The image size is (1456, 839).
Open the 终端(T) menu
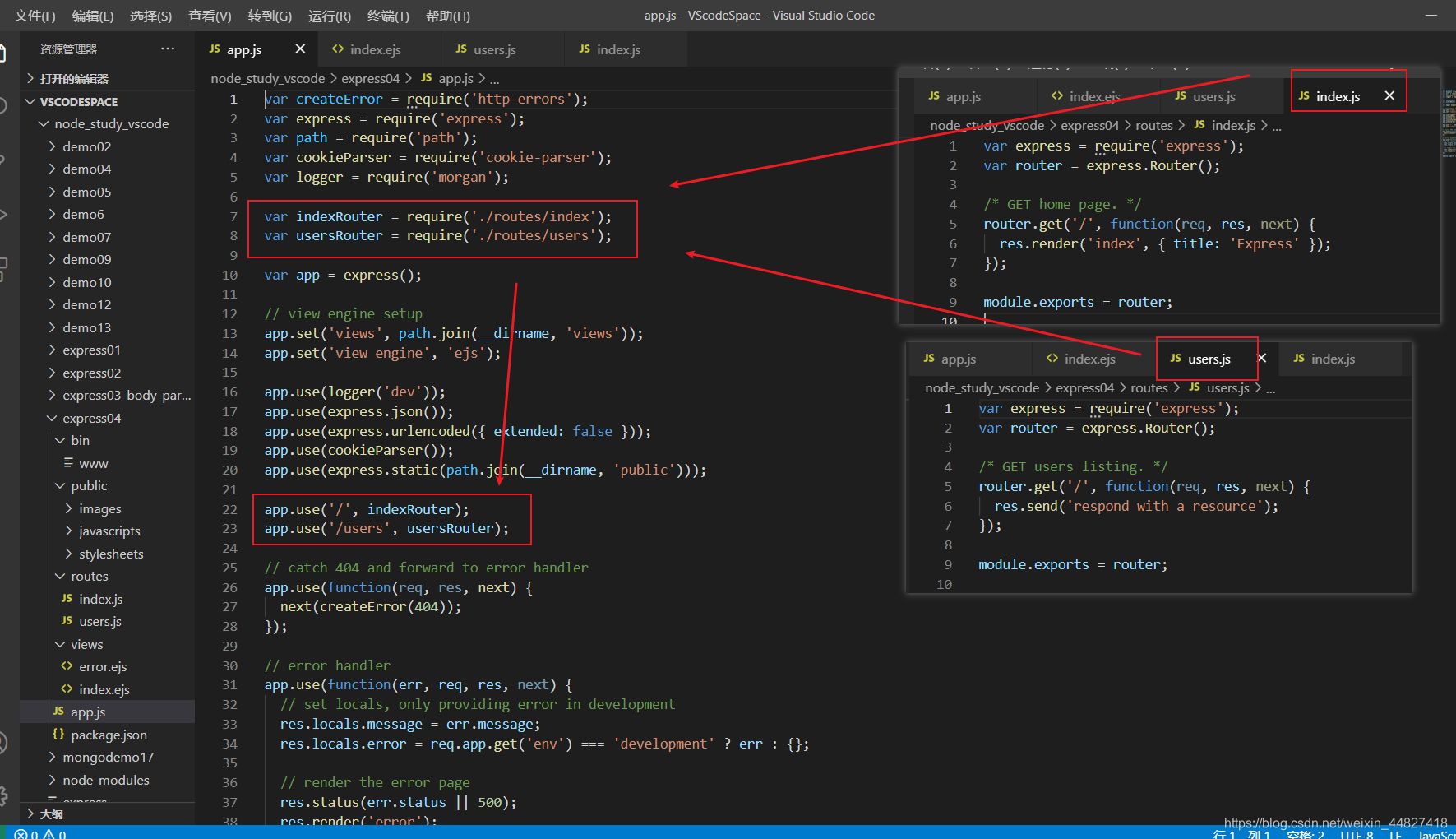388,16
